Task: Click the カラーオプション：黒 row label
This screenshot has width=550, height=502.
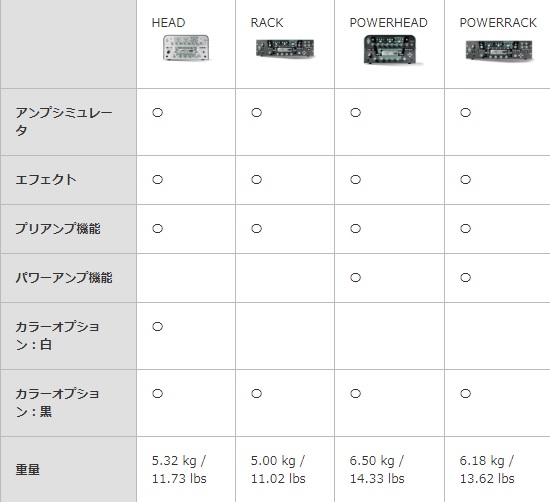Action: point(58,403)
